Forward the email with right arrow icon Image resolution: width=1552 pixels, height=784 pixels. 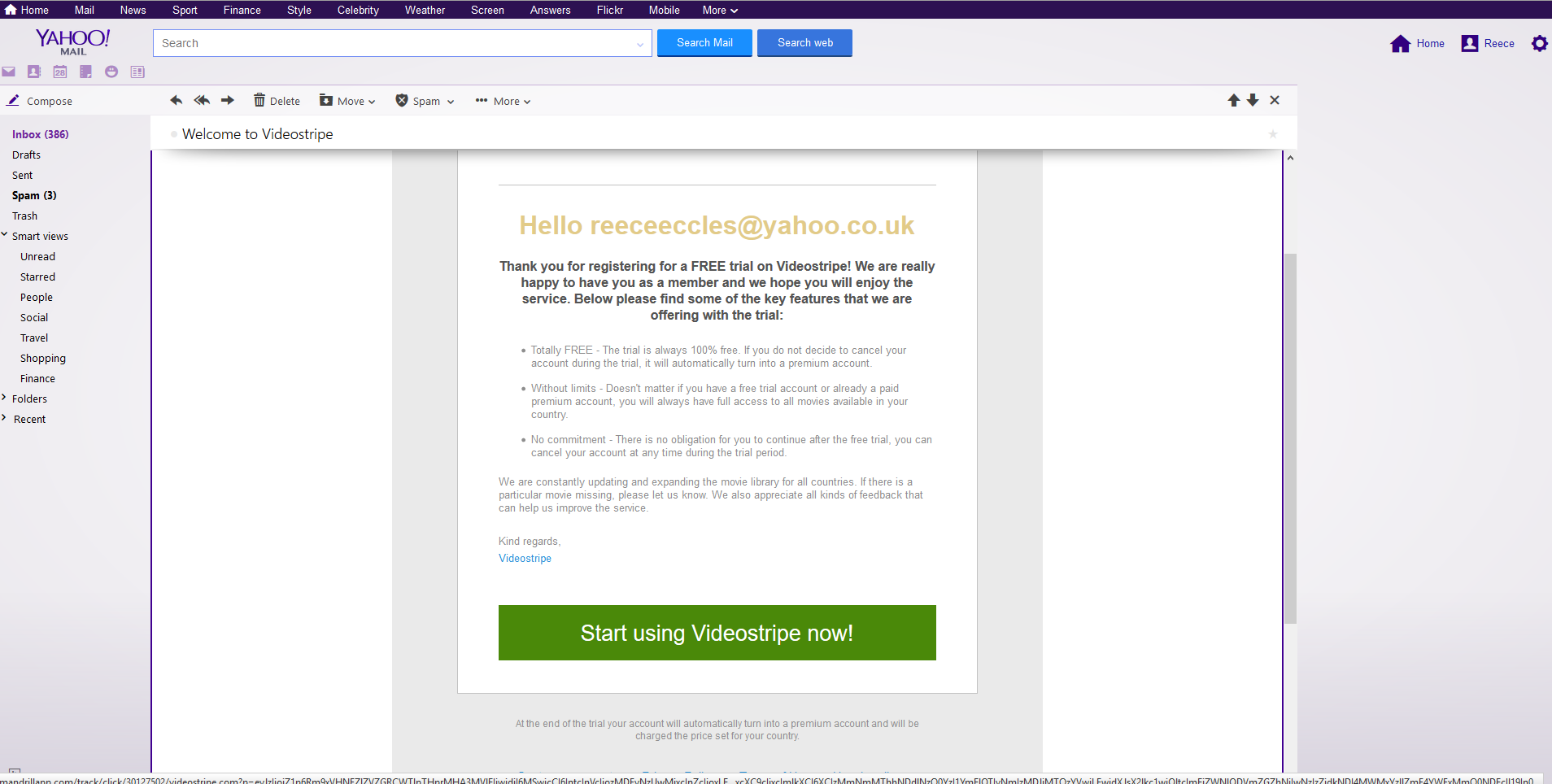click(x=228, y=100)
